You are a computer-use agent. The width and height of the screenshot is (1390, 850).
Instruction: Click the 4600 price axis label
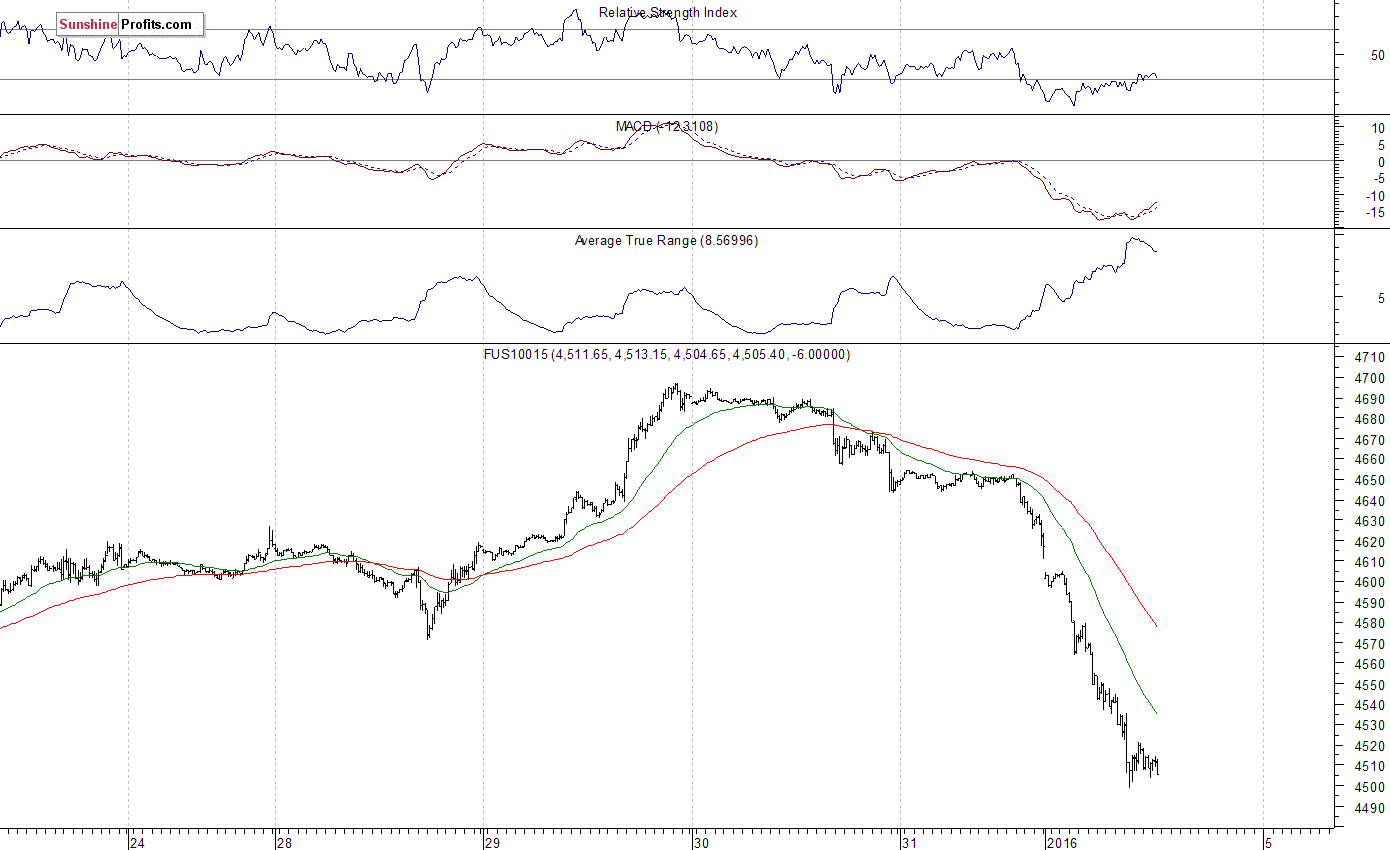pos(1371,583)
